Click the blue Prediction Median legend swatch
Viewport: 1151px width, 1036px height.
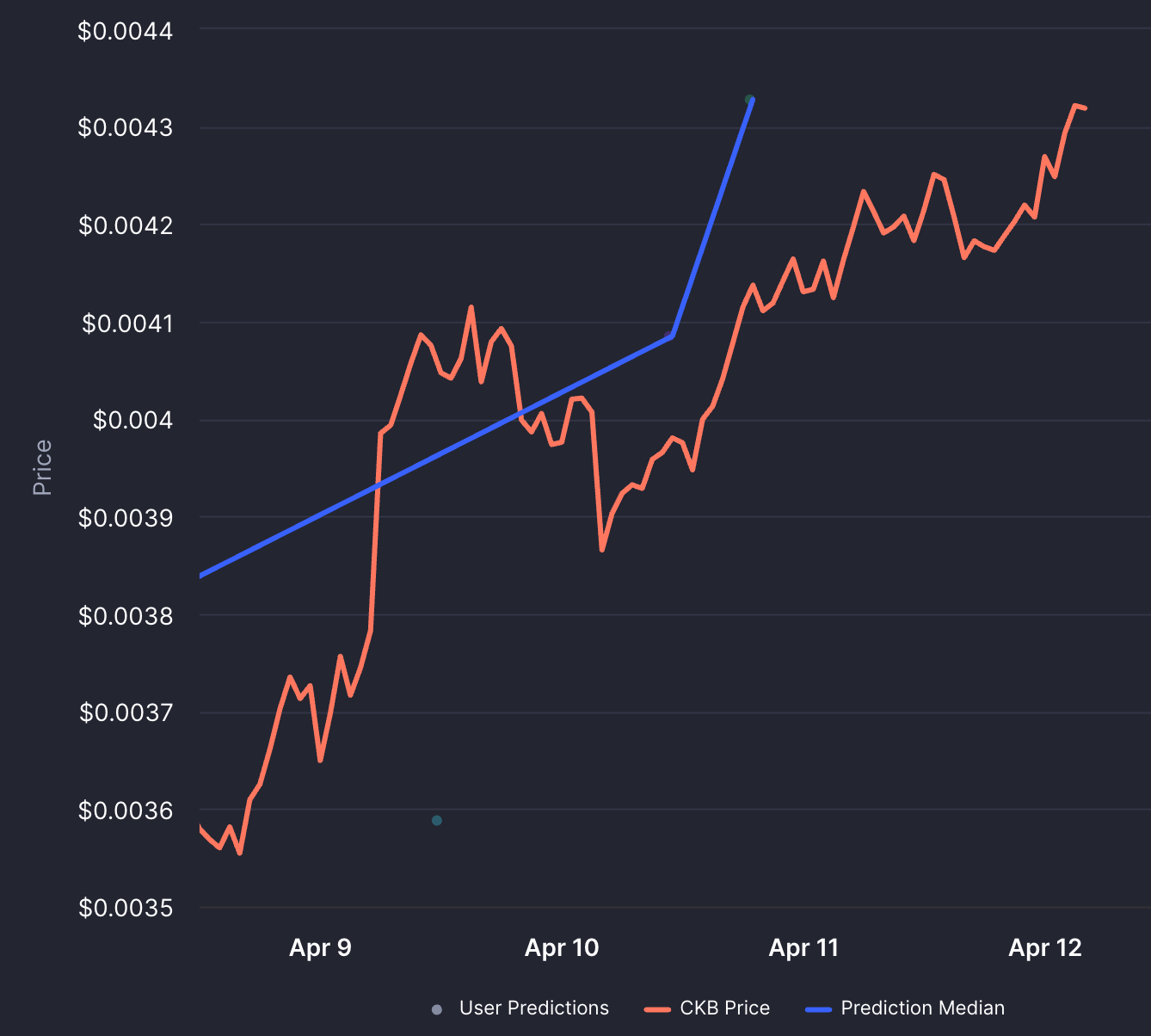pyautogui.click(x=818, y=1009)
